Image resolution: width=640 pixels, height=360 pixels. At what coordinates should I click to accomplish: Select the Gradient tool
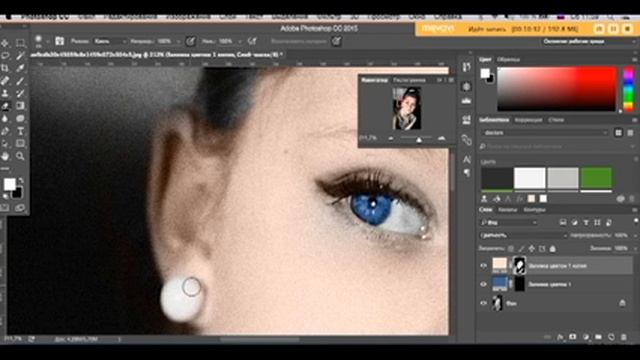20,106
